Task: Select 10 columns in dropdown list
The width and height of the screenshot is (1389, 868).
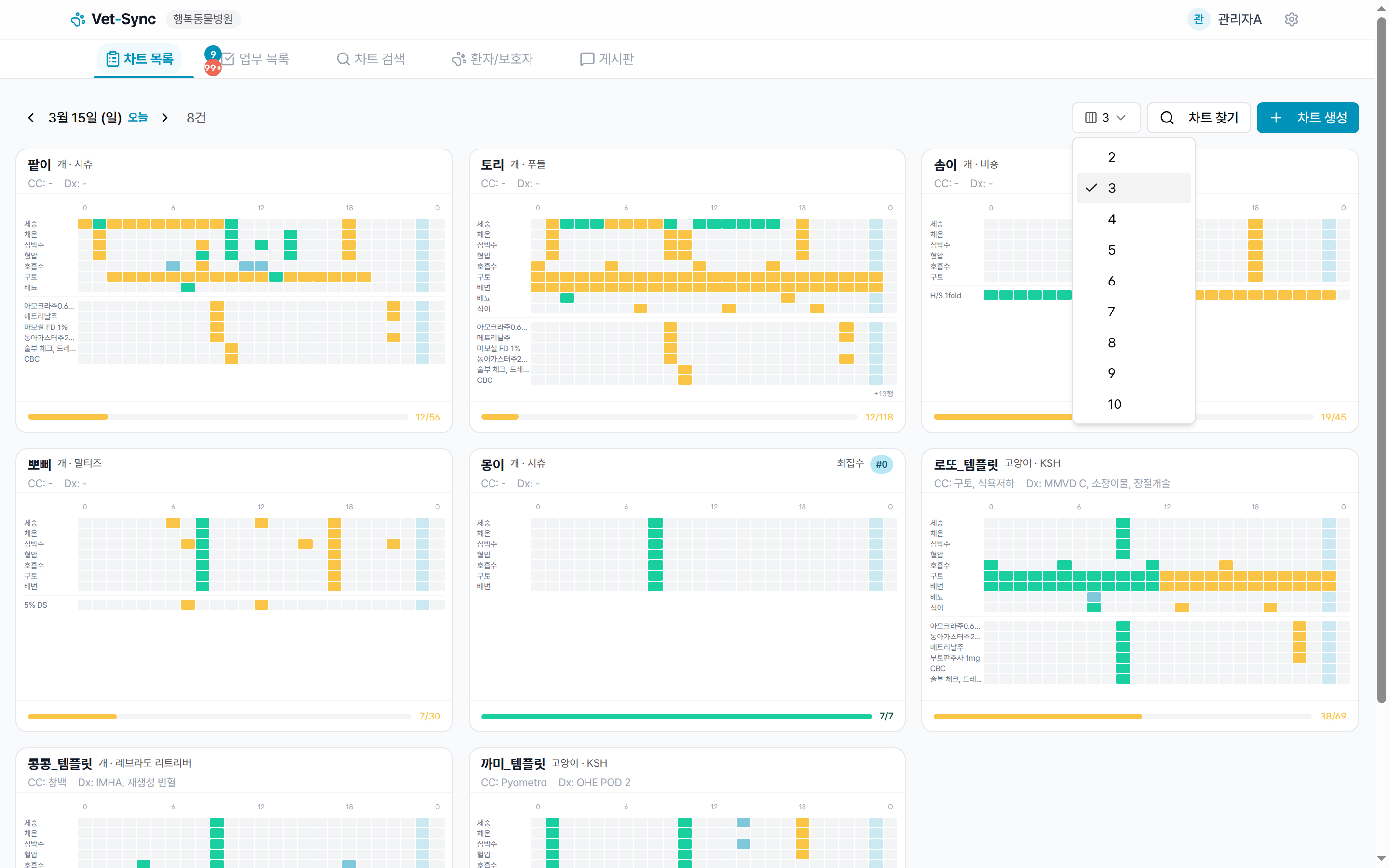Action: point(1114,404)
